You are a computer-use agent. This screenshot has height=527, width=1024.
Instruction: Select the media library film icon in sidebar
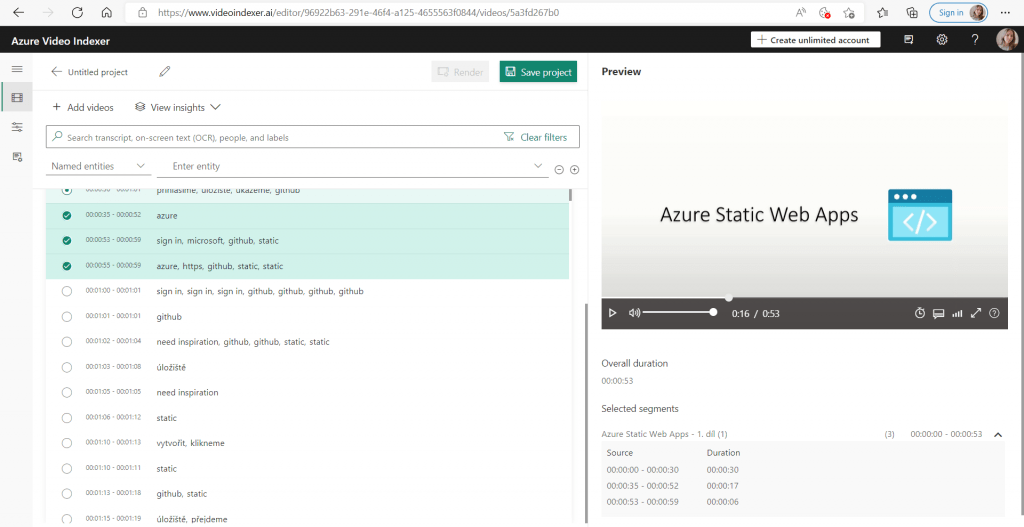(17, 98)
